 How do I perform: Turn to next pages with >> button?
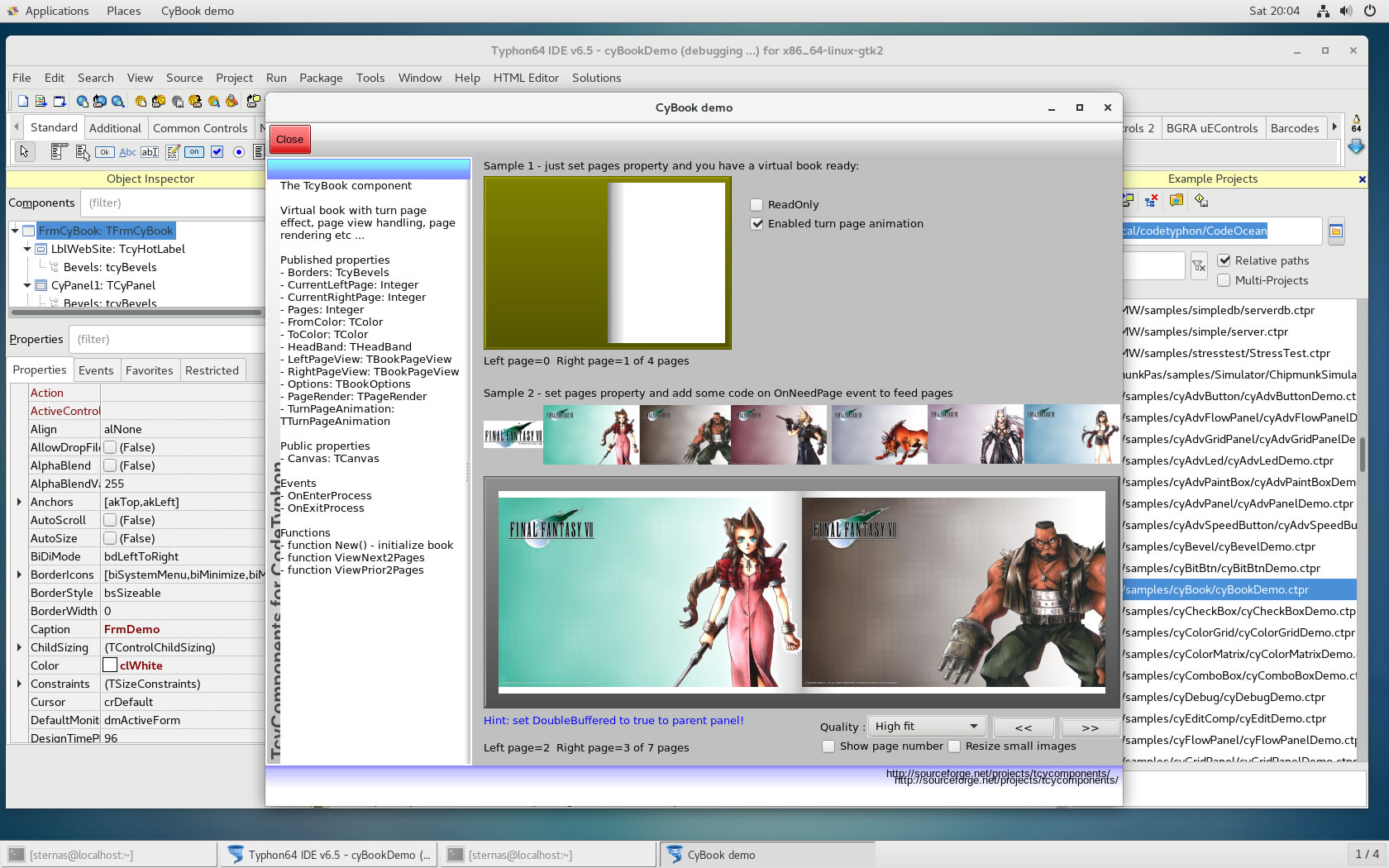[1091, 727]
